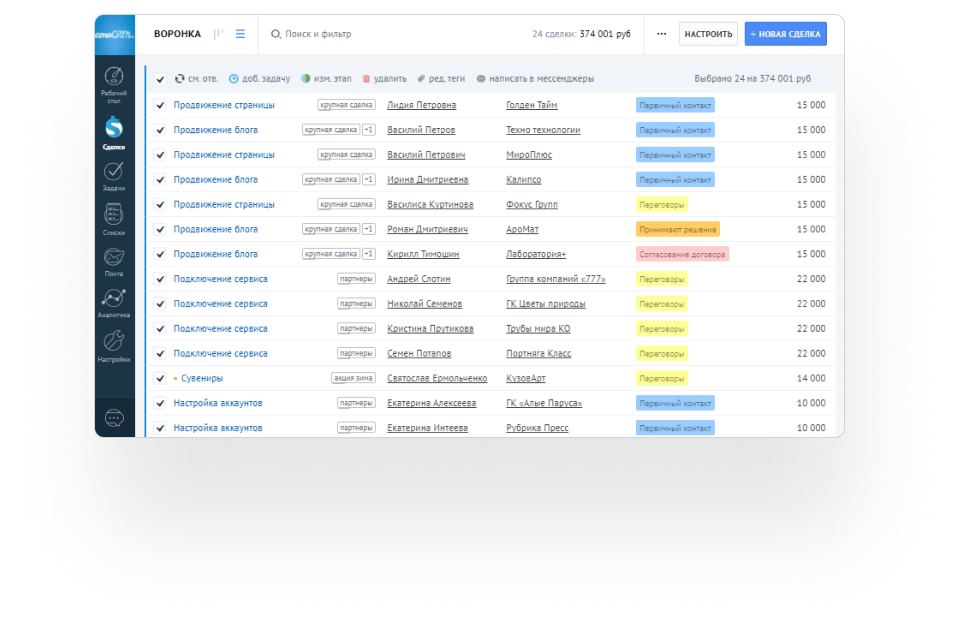Open the Голден Тайм company link

pos(532,105)
